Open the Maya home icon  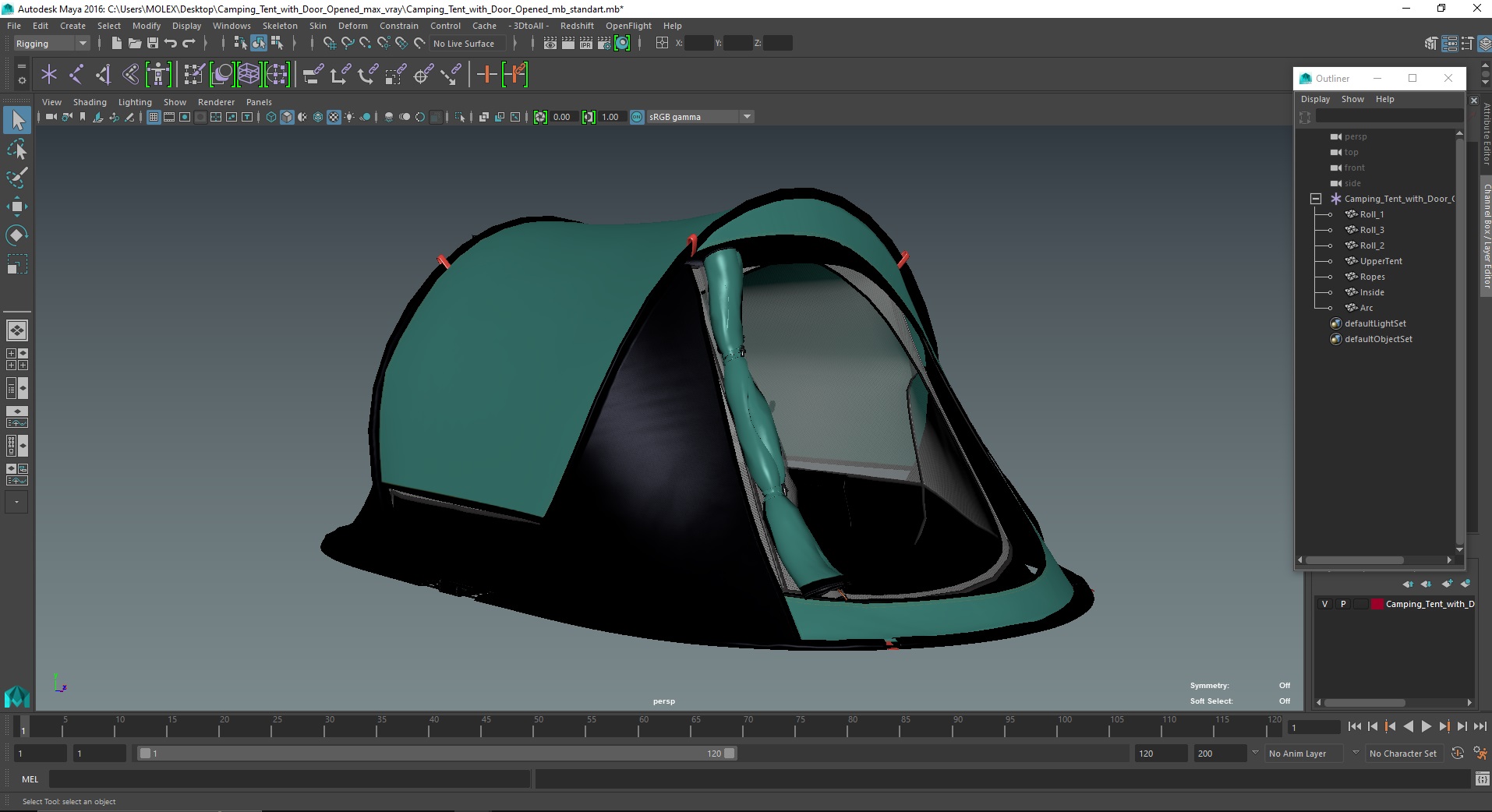(x=16, y=696)
